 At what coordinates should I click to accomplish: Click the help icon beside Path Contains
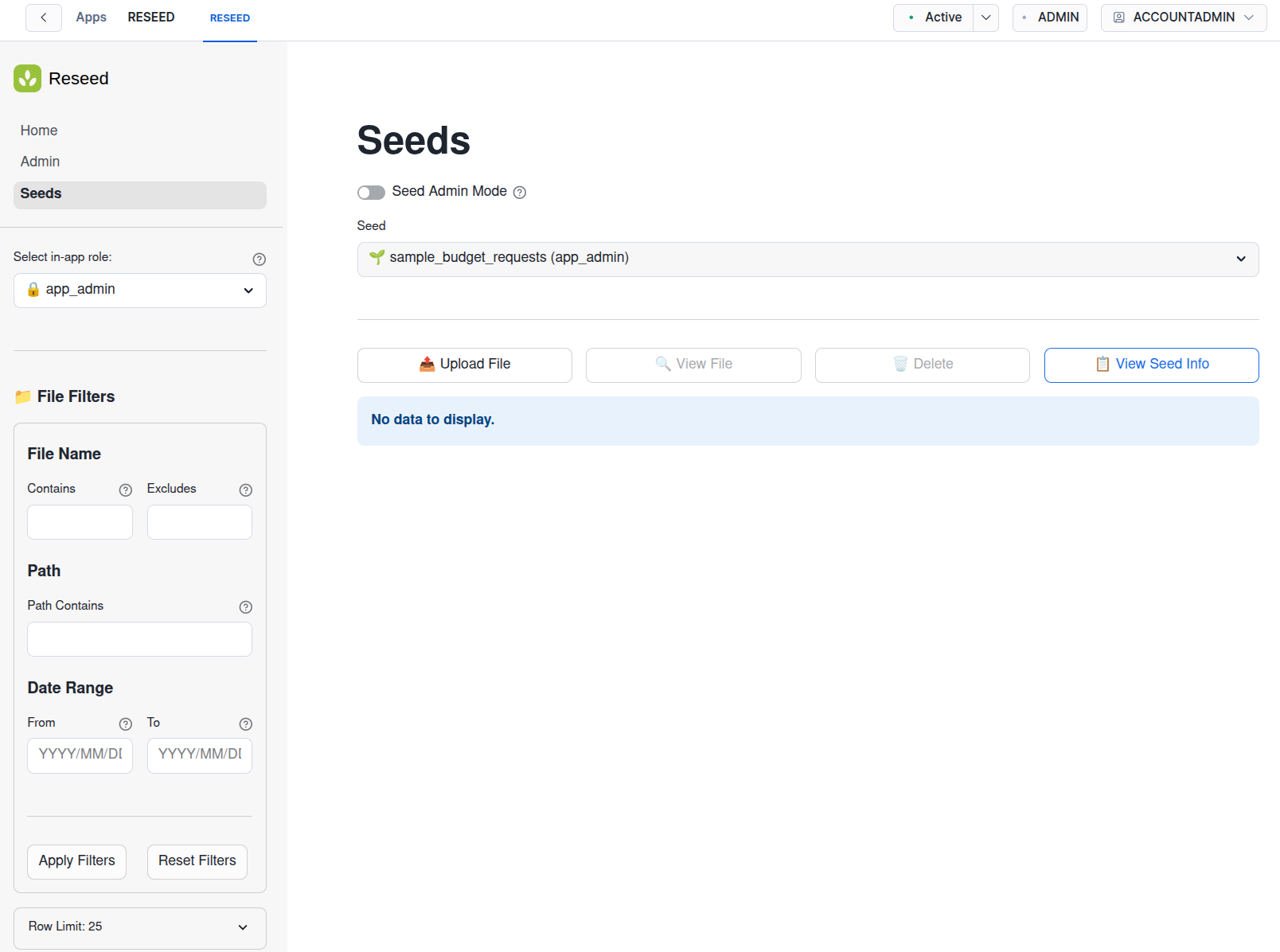click(245, 607)
